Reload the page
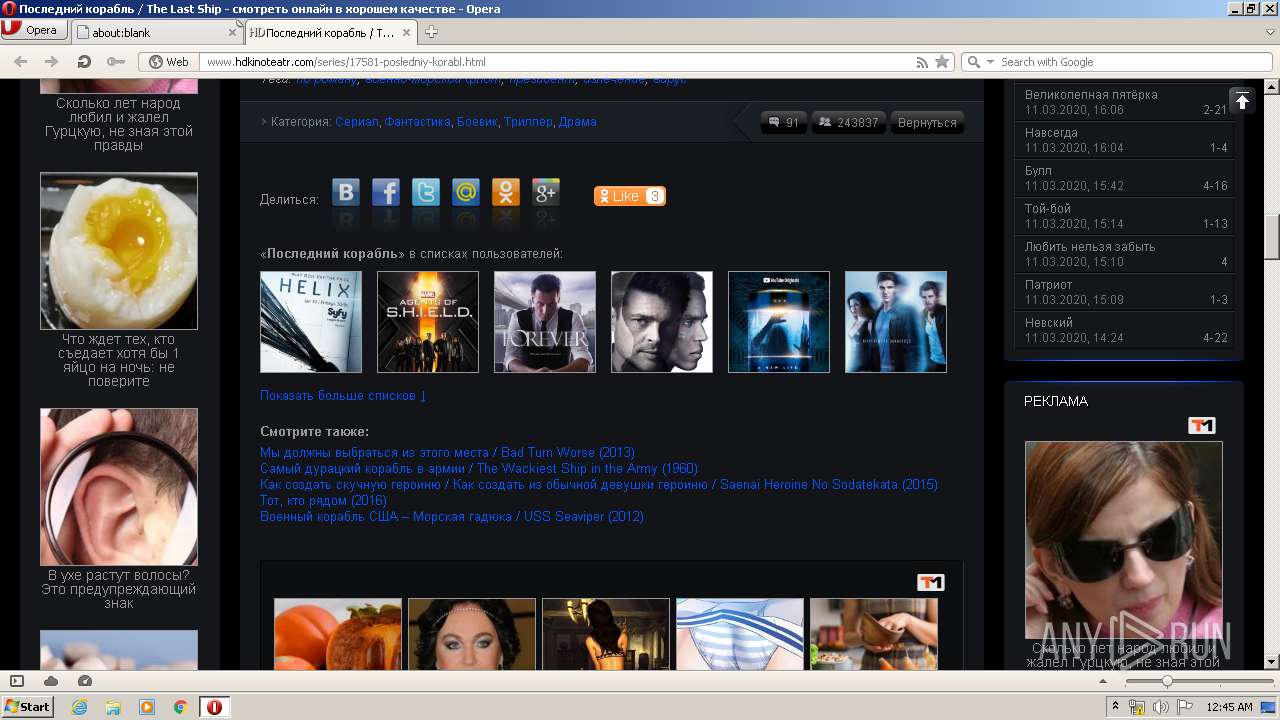The height and width of the screenshot is (720, 1280). point(84,61)
